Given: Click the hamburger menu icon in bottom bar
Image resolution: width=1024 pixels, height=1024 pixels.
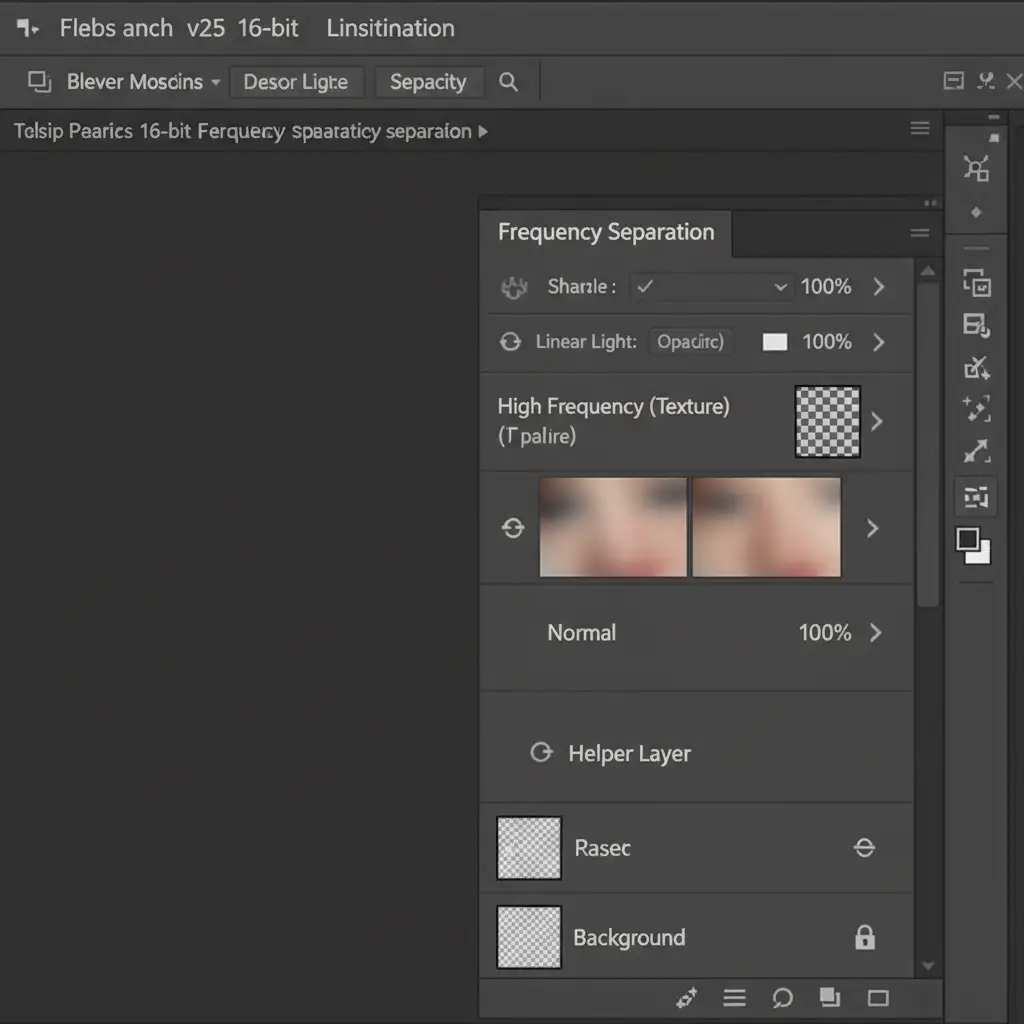Looking at the screenshot, I should click(735, 997).
